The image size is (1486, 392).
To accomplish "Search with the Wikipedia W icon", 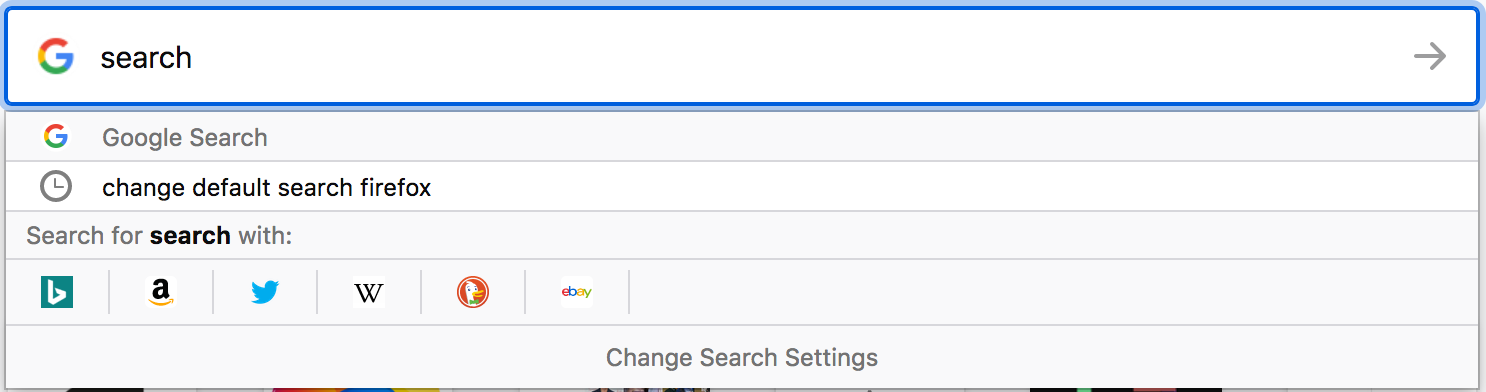I will click(369, 292).
